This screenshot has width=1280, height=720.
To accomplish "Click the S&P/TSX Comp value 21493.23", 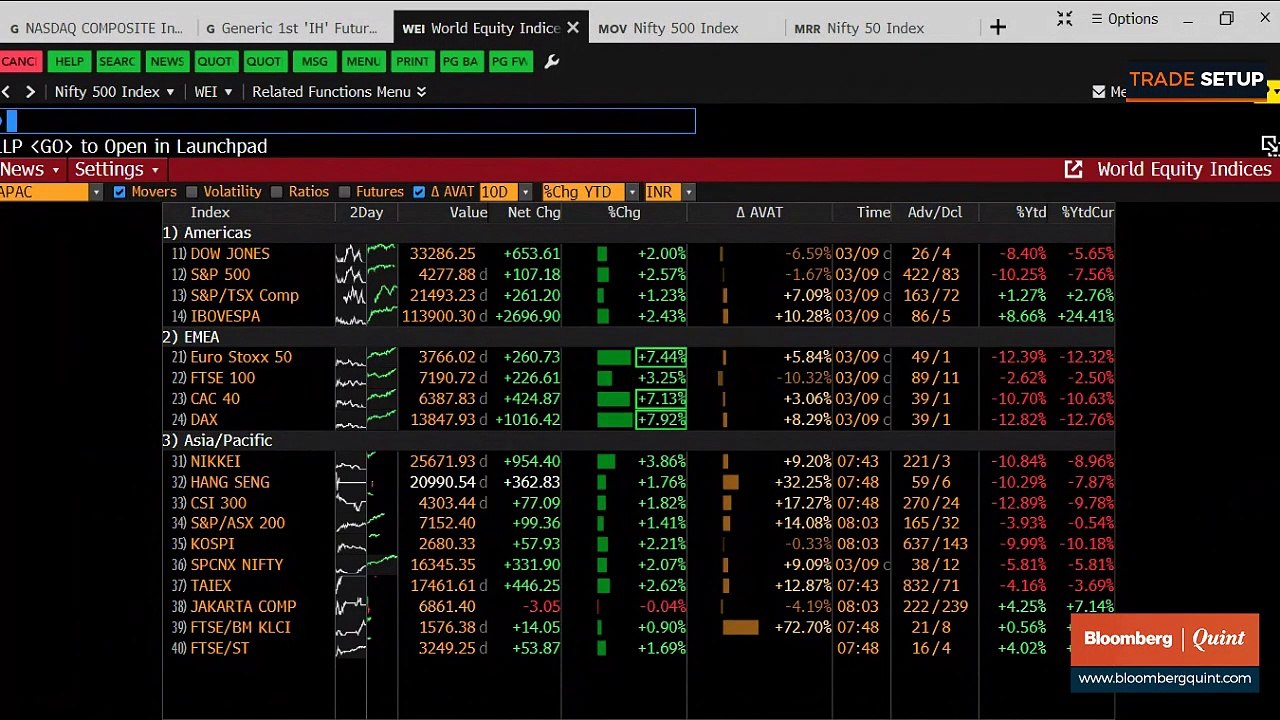I will coord(442,296).
